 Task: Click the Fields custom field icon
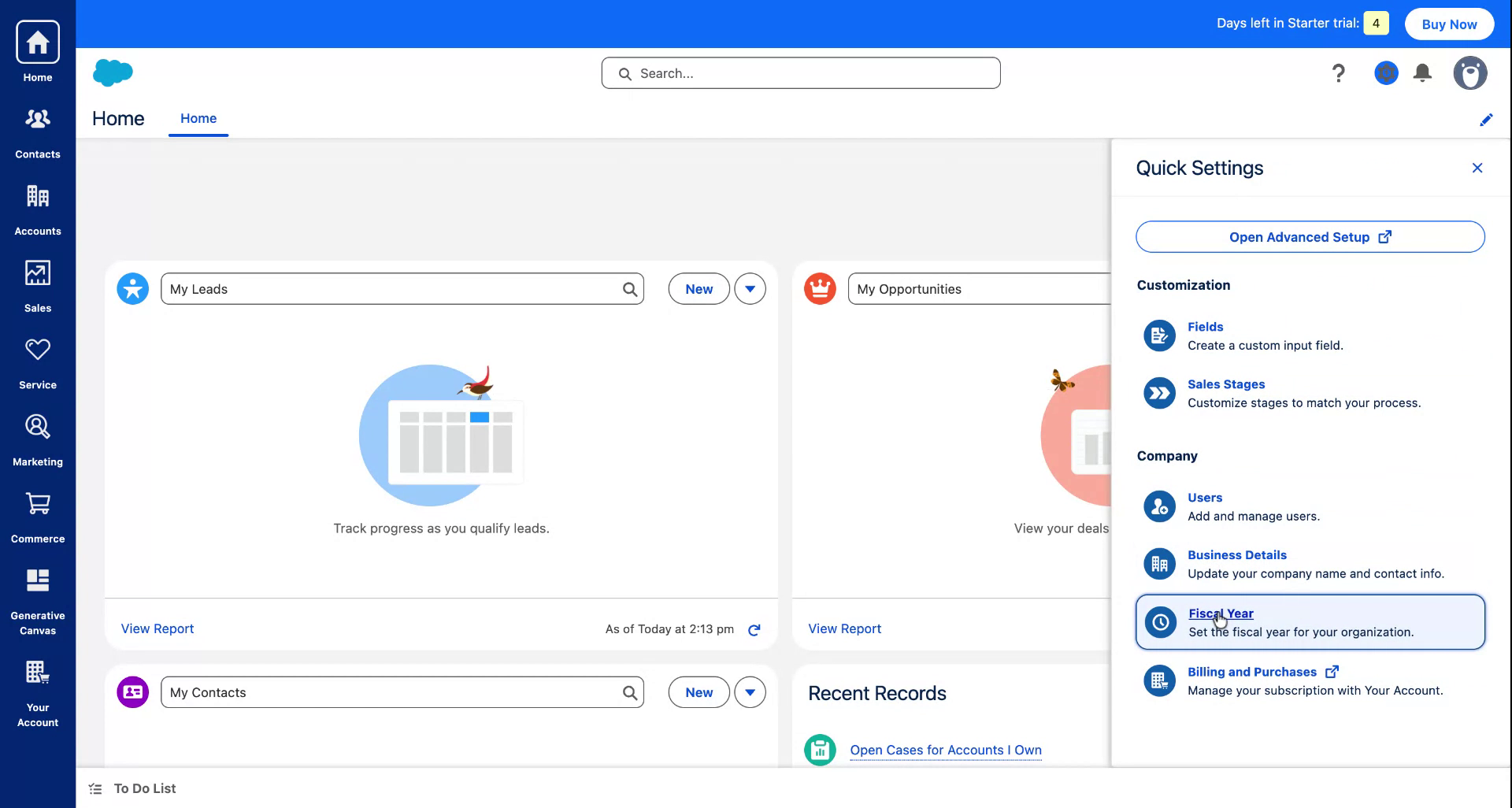[x=1158, y=335]
